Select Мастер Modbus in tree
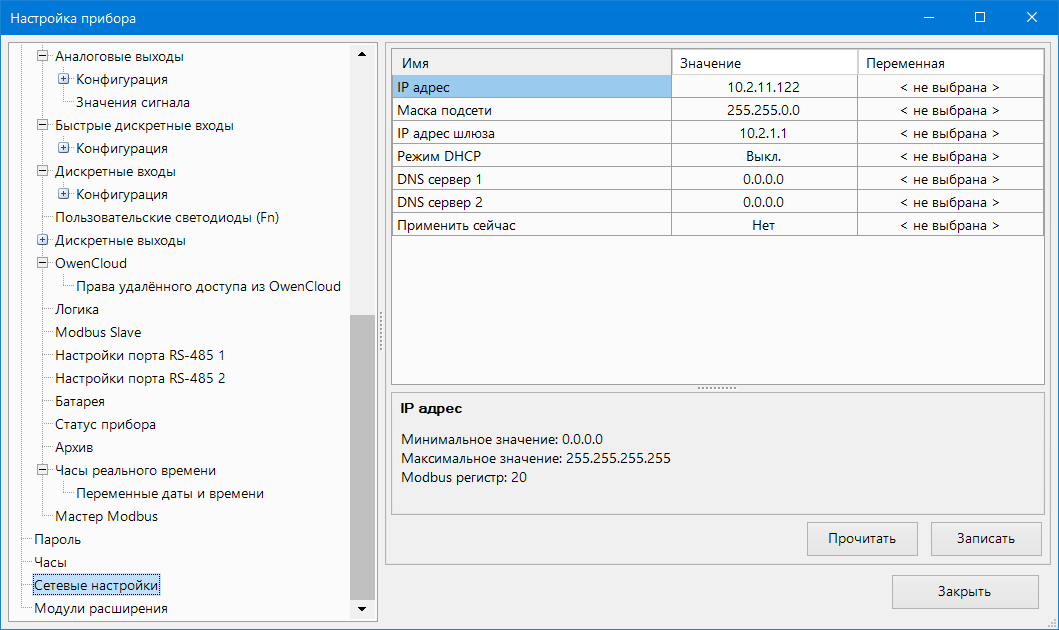 click(106, 517)
